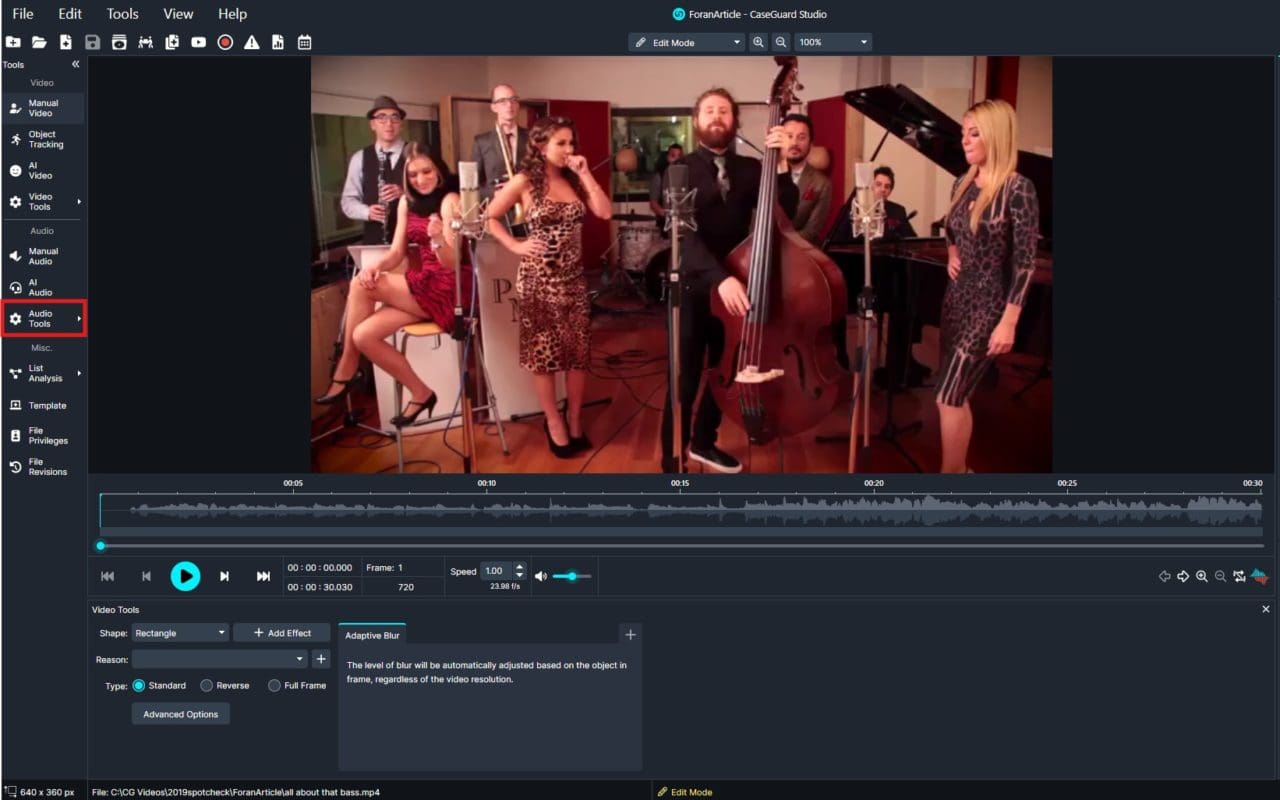Expand the Audio Tools submenu

[79, 318]
